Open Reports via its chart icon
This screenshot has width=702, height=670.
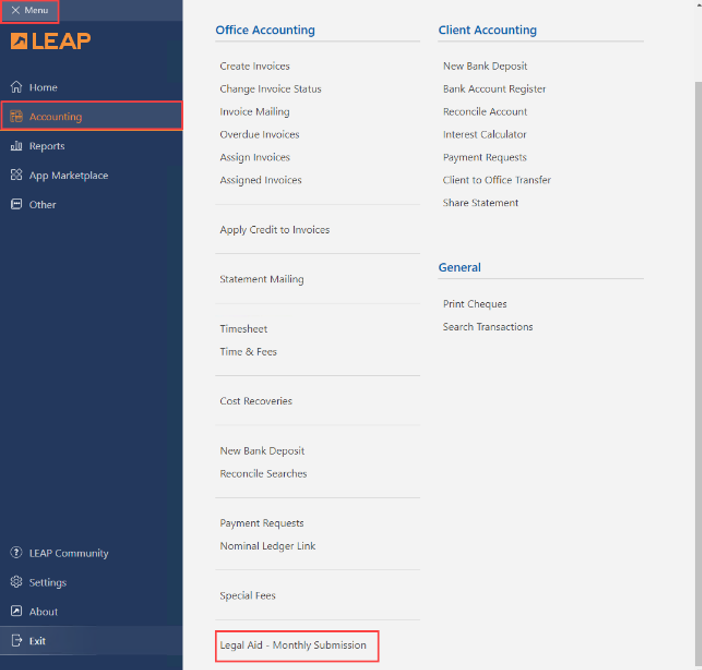(16, 146)
